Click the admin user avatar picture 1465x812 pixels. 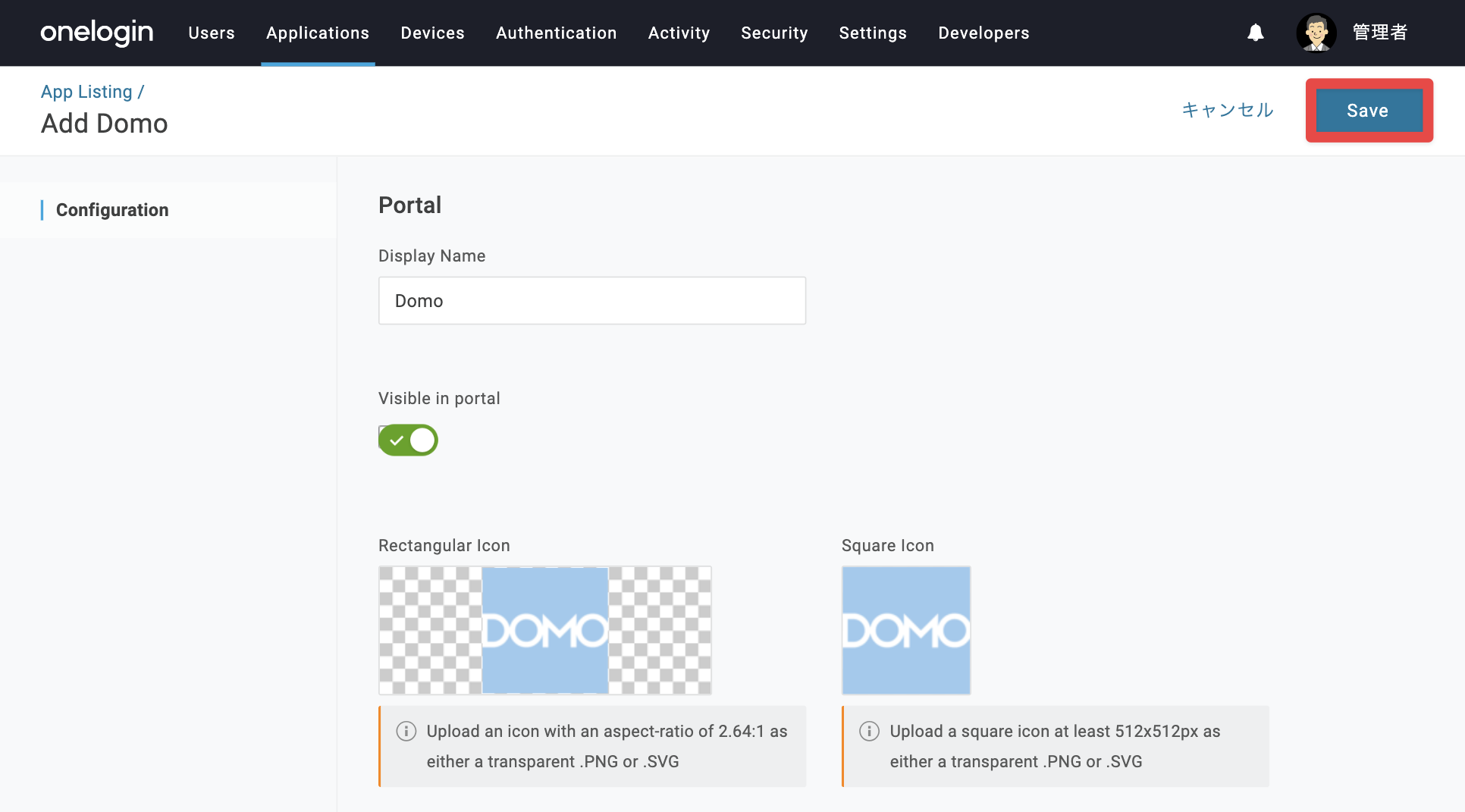pos(1316,33)
